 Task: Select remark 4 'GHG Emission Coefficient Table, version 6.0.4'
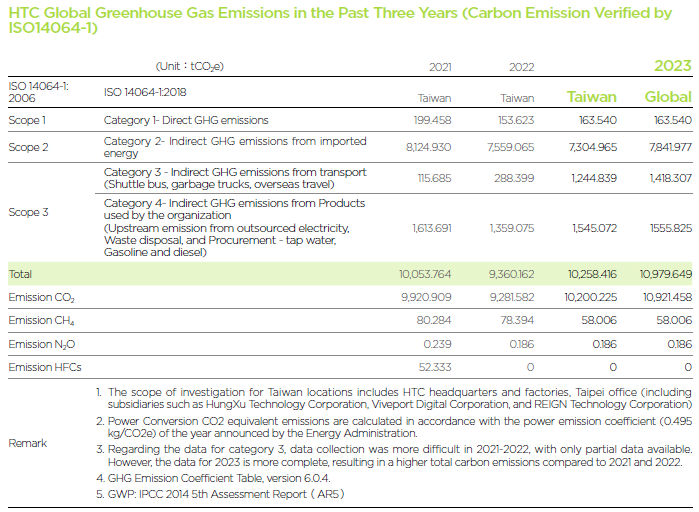[x=213, y=479]
